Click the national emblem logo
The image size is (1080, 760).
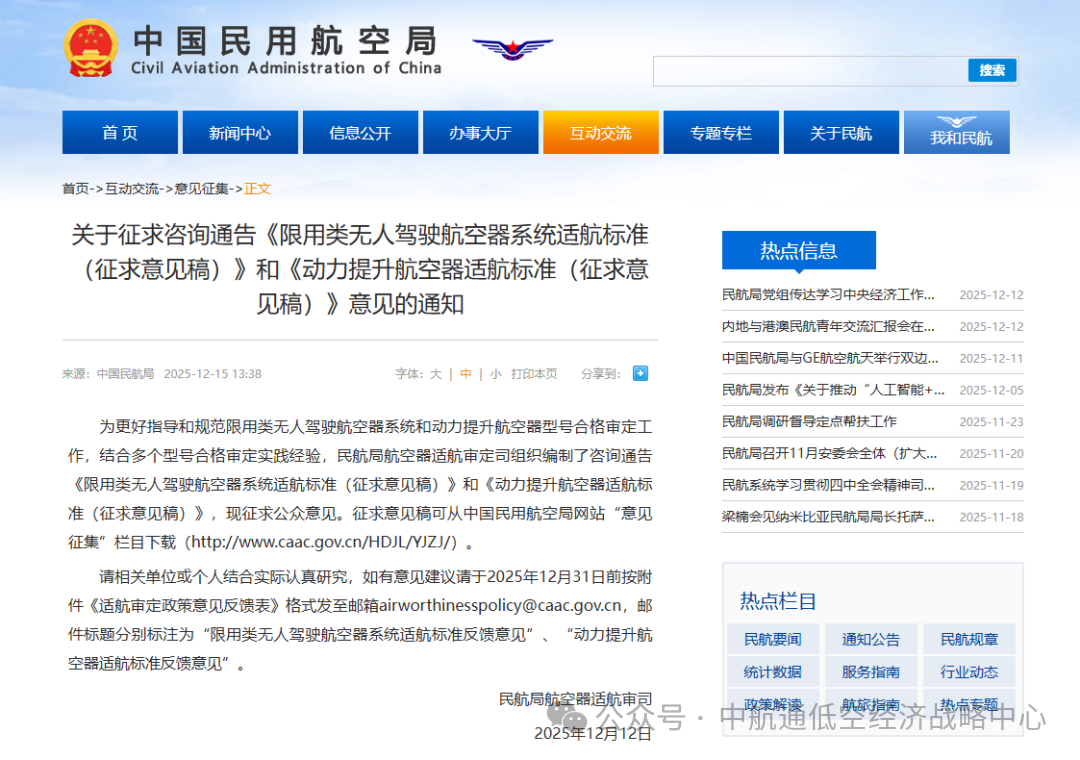tap(91, 48)
